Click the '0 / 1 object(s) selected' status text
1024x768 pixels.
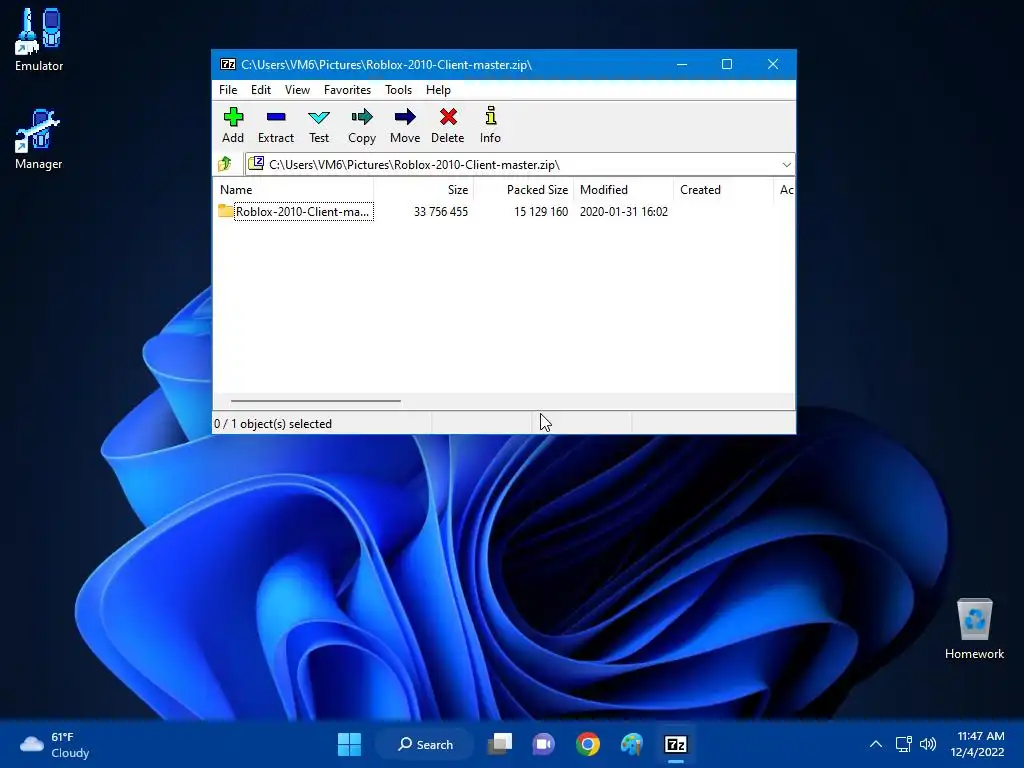(273, 424)
